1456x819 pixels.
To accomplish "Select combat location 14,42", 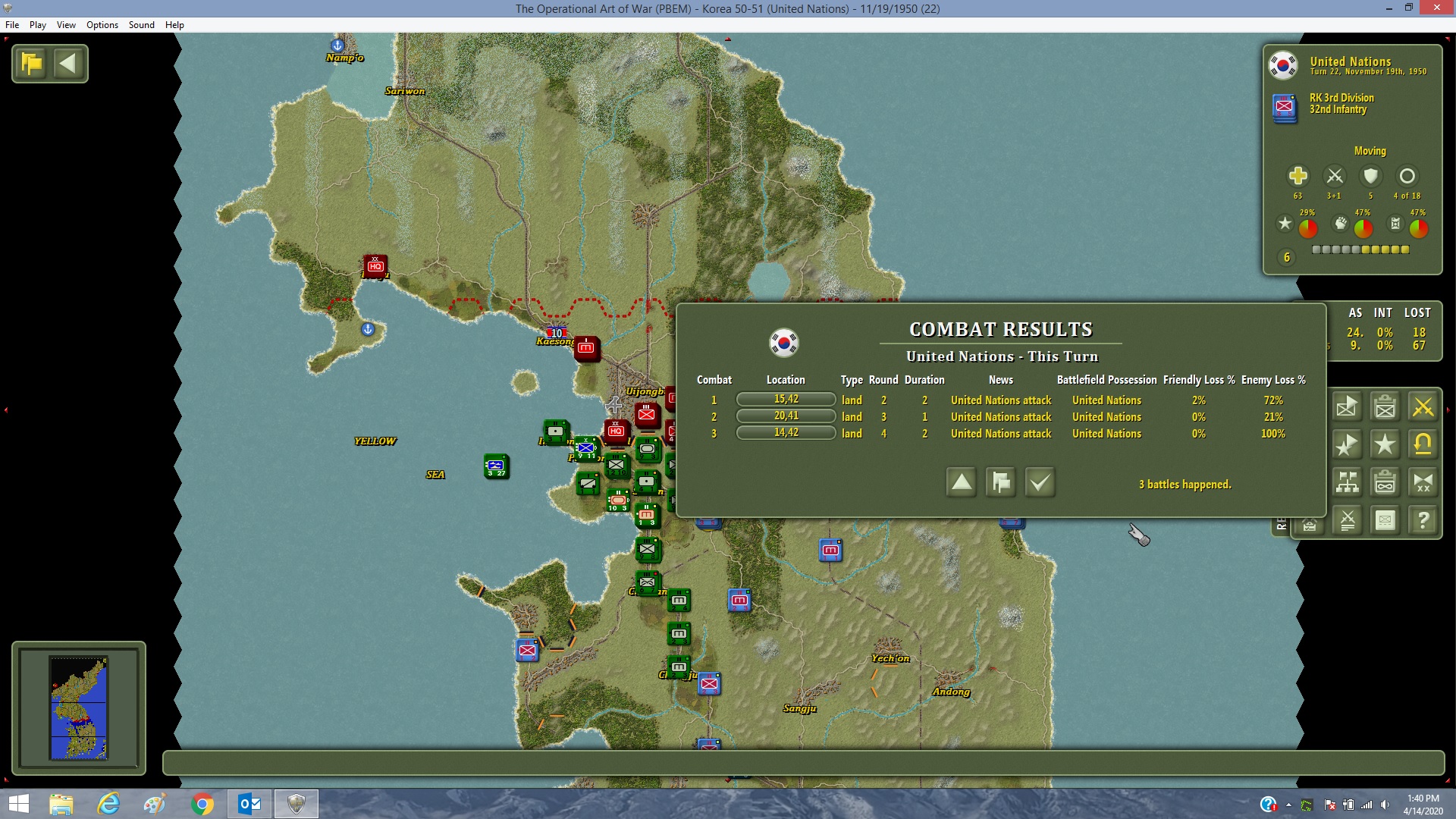I will click(786, 433).
